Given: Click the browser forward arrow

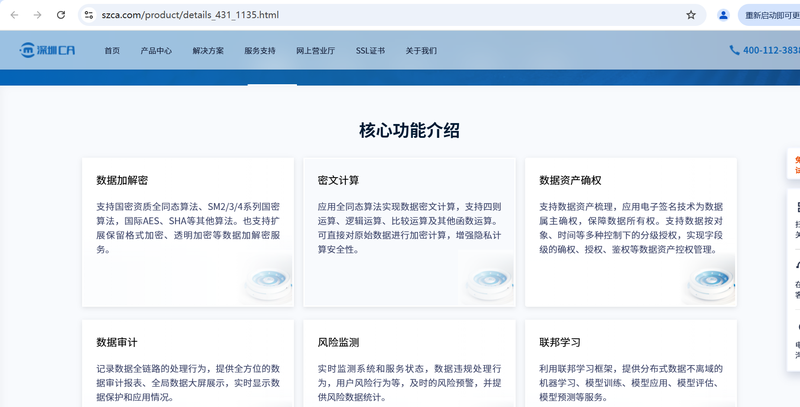Looking at the screenshot, I should 37,15.
